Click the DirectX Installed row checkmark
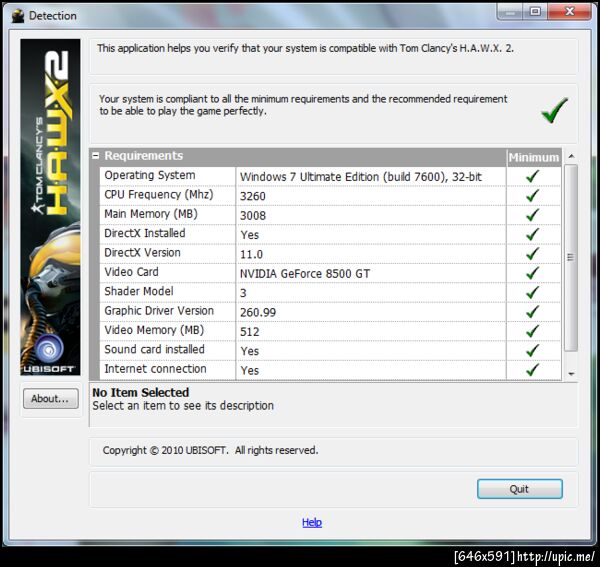The width and height of the screenshot is (600, 567). (x=532, y=234)
